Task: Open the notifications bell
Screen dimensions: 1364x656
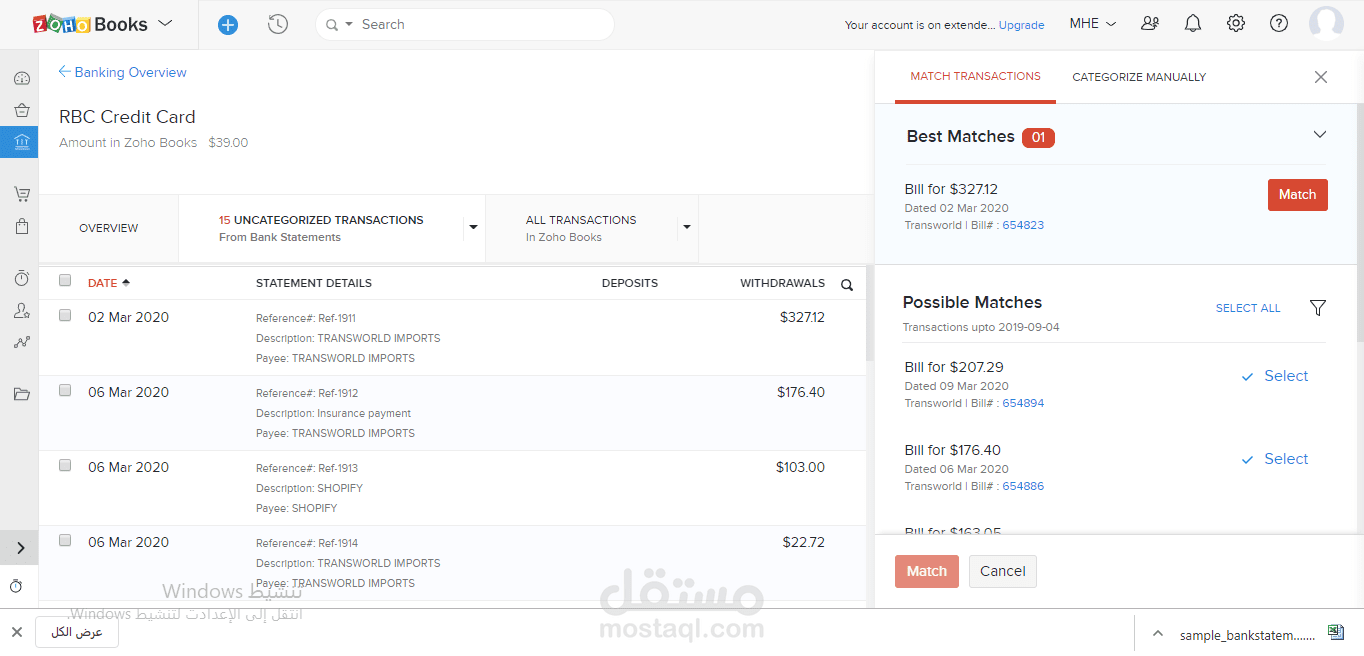Action: (1193, 24)
